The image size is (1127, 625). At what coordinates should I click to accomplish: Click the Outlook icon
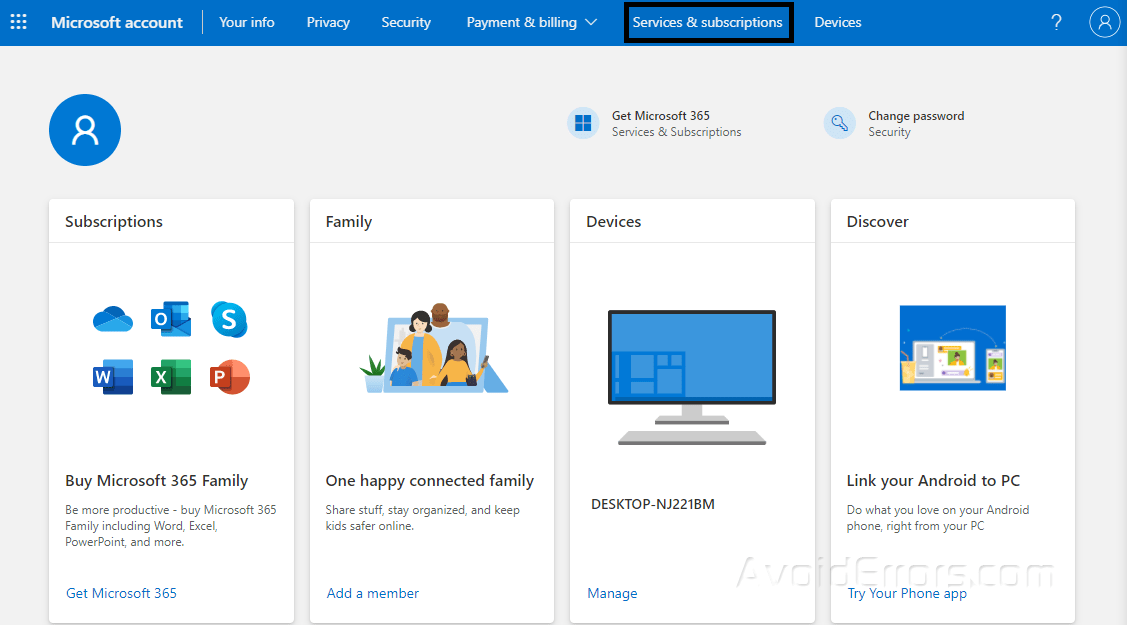(x=171, y=319)
